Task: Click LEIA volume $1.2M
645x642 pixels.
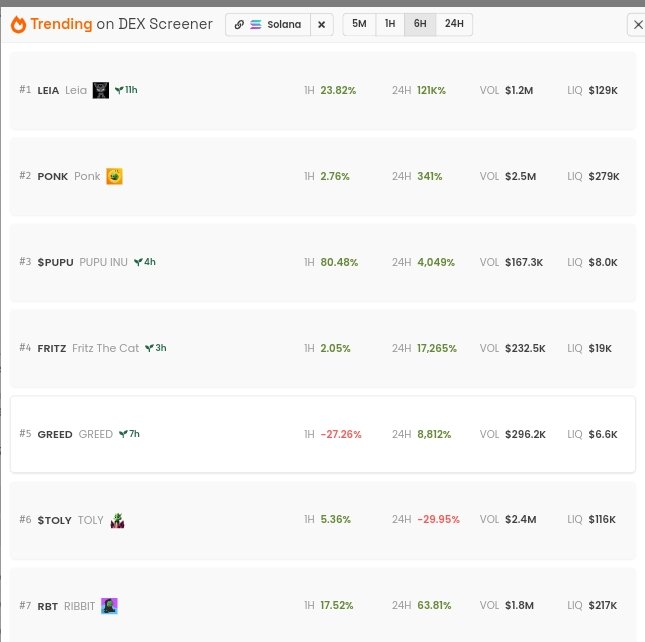Action: (519, 90)
